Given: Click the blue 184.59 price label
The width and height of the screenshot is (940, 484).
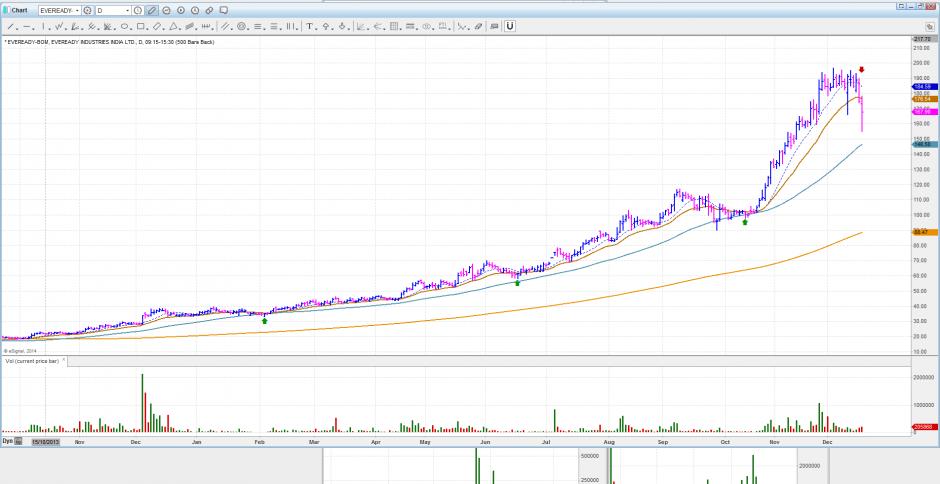Looking at the screenshot, I should pyautogui.click(x=926, y=87).
